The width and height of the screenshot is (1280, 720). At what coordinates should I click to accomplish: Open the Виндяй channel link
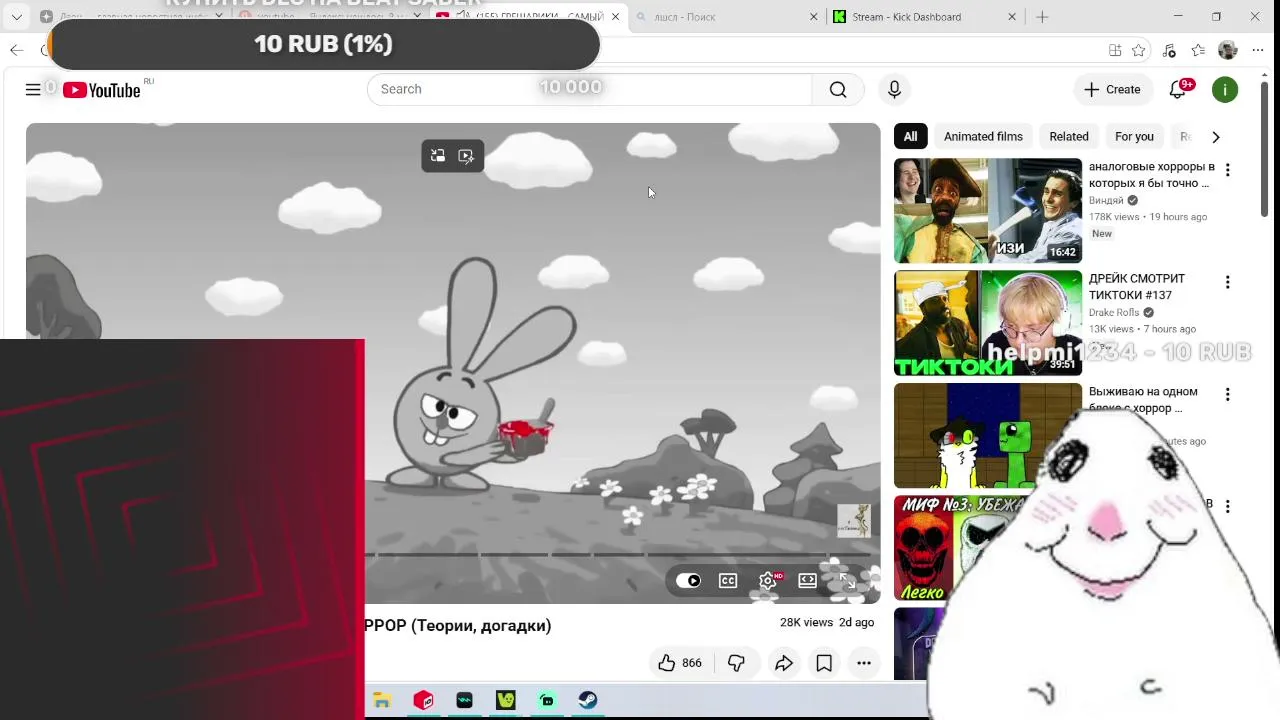point(1106,200)
